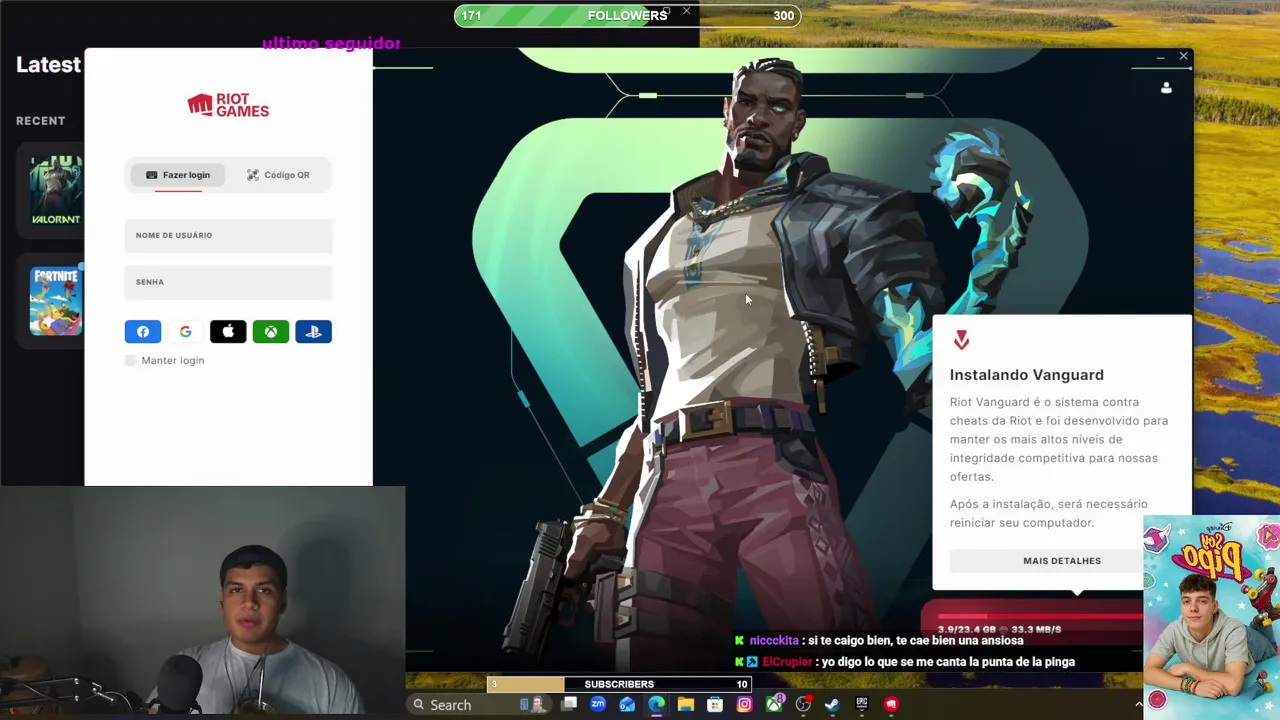Screen dimensions: 1280x720
Task: Click the download speed text 33.3 MB/S
Action: coord(1036,630)
